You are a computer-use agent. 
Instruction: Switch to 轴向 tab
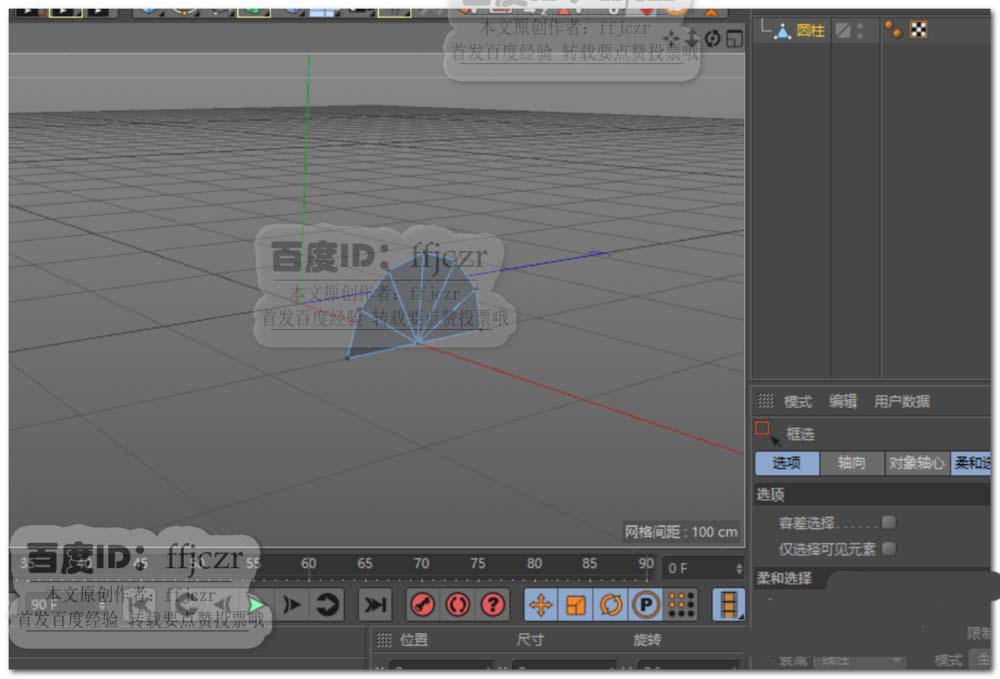[851, 463]
